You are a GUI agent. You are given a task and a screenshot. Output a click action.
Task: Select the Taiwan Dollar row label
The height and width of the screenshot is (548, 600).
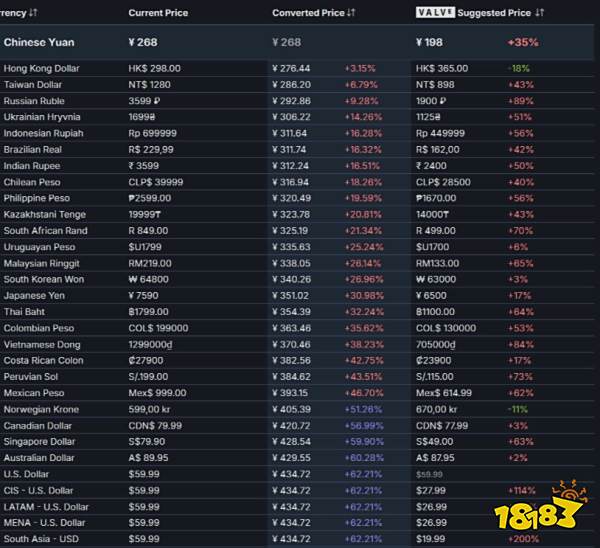(33, 85)
